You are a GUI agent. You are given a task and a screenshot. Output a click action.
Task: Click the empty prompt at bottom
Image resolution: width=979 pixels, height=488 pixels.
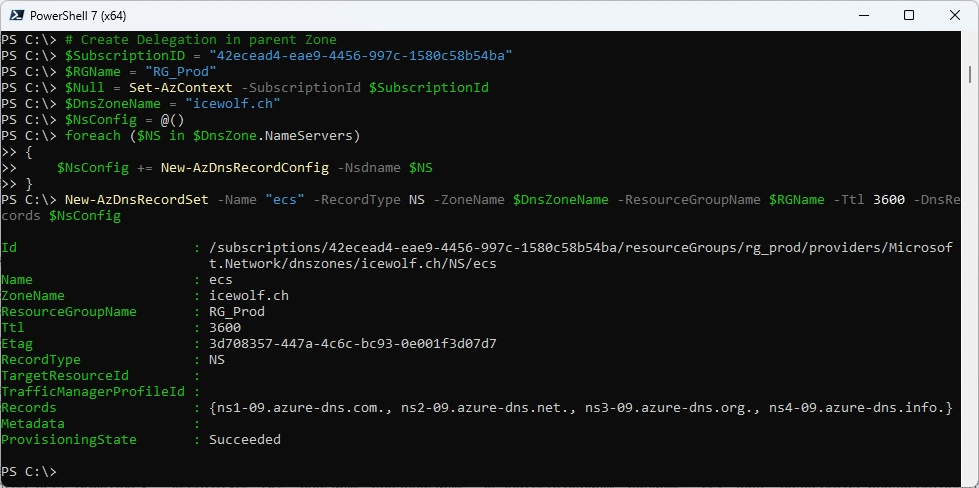point(28,471)
